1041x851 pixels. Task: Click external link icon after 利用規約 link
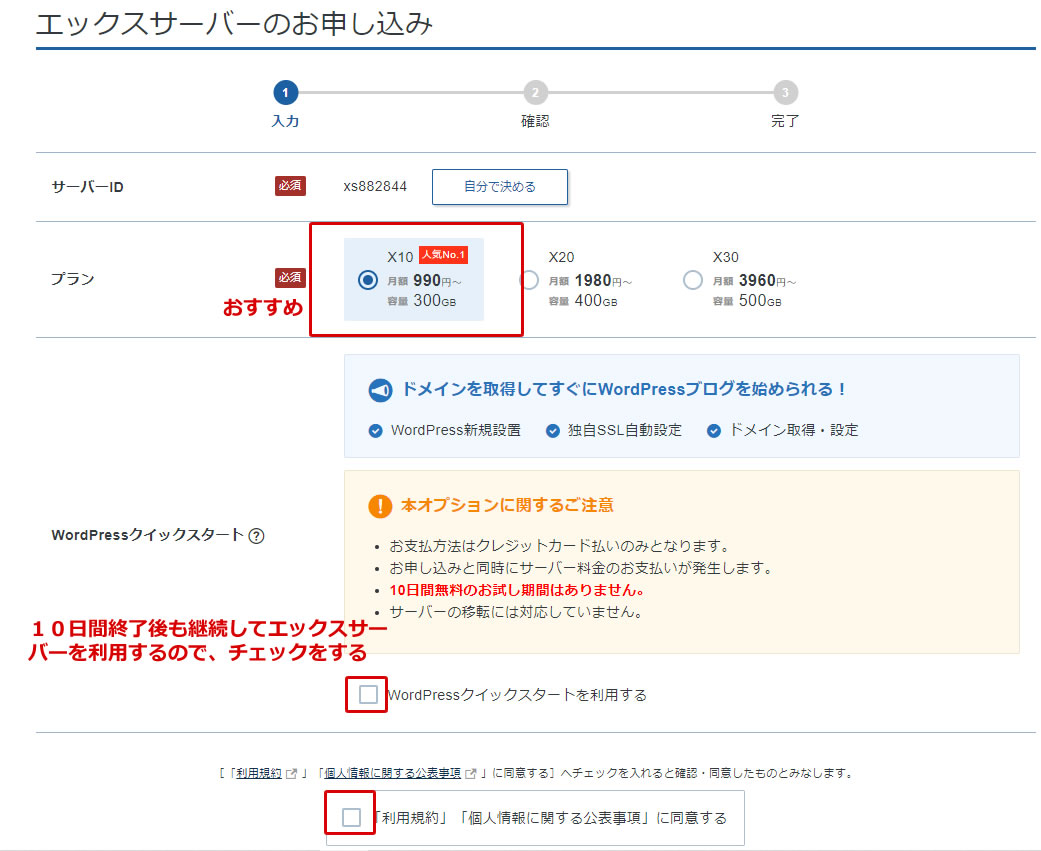pyautogui.click(x=291, y=773)
